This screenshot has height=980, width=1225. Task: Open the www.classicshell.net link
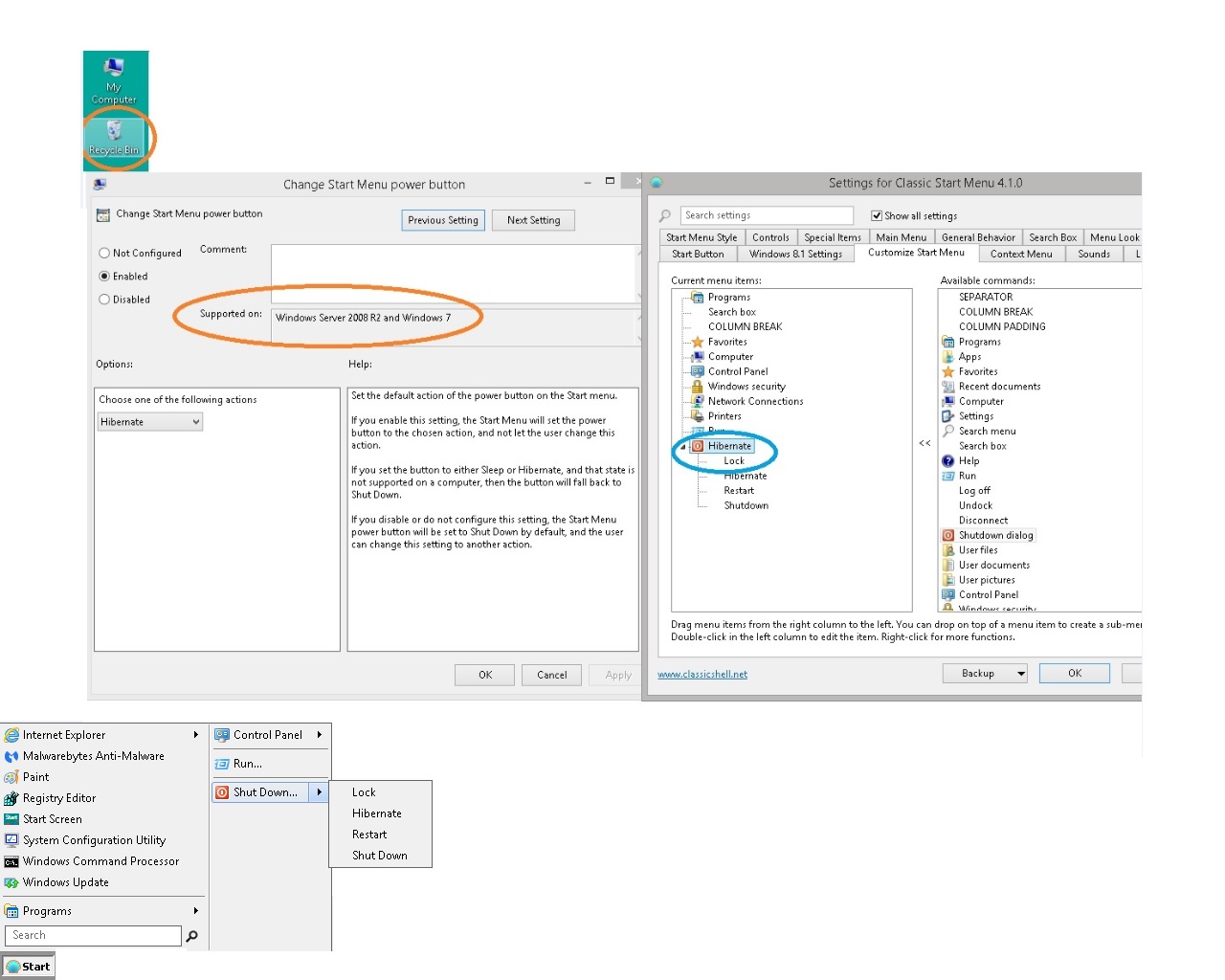702,675
